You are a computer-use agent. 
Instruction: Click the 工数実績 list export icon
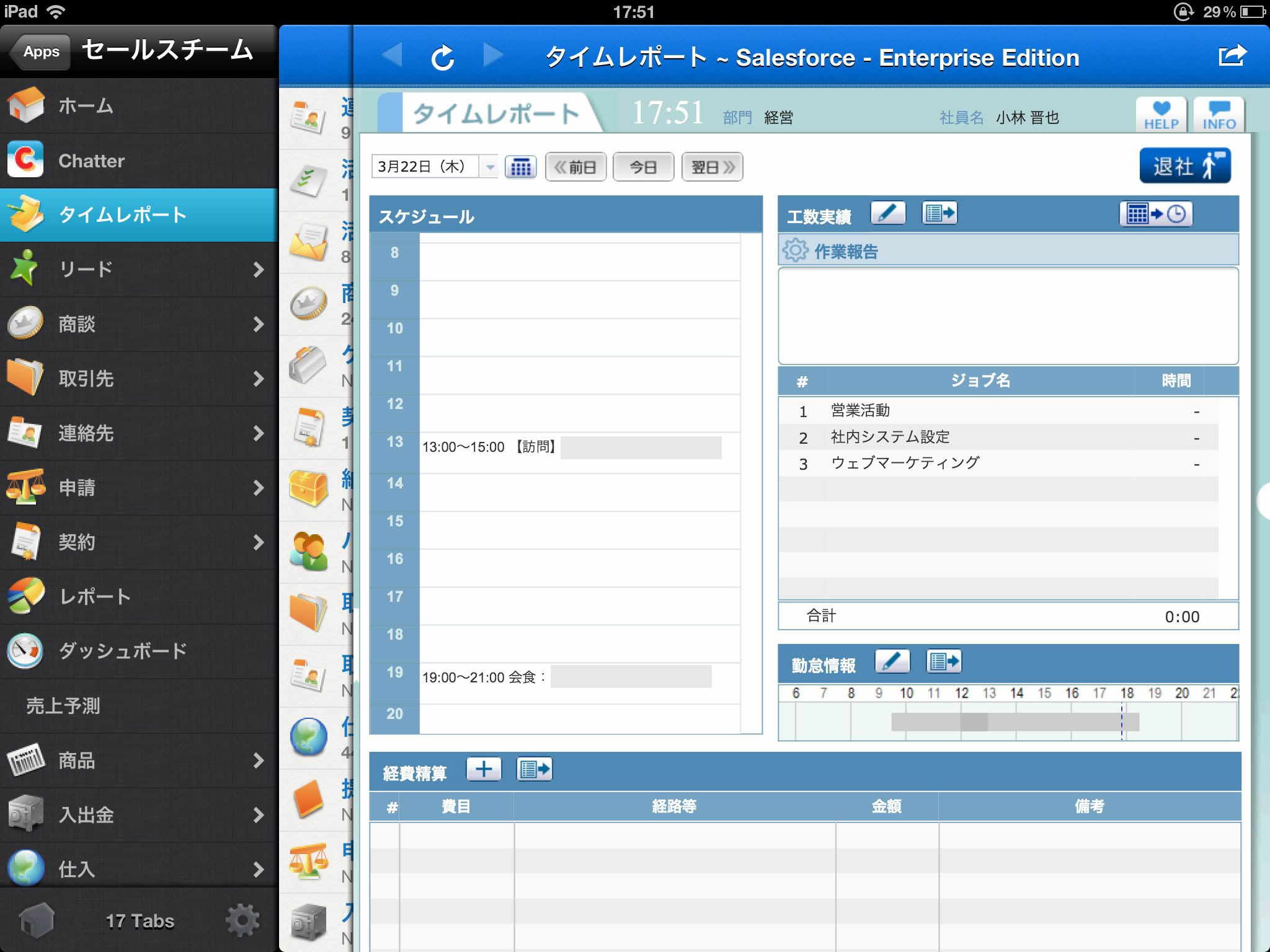939,213
